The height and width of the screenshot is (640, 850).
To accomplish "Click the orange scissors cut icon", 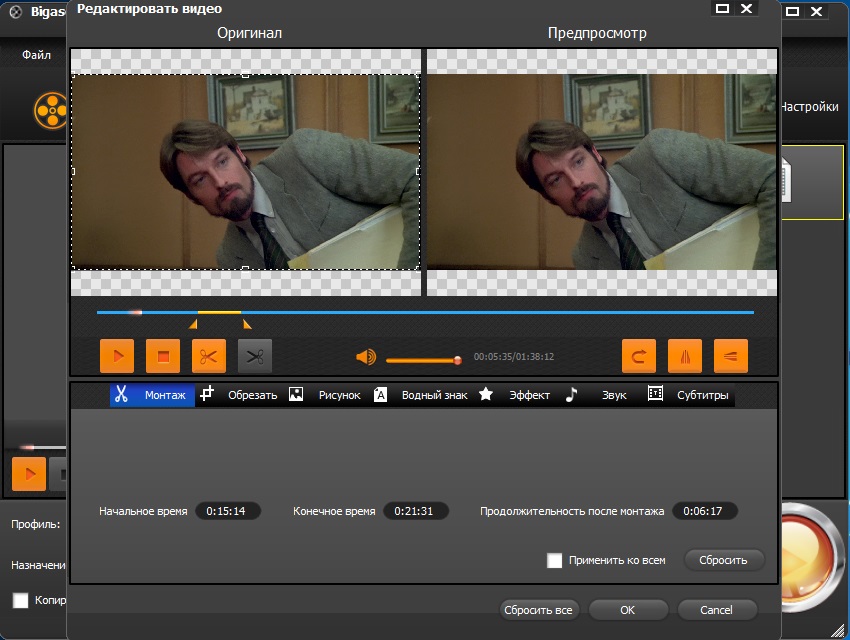I will click(x=209, y=356).
